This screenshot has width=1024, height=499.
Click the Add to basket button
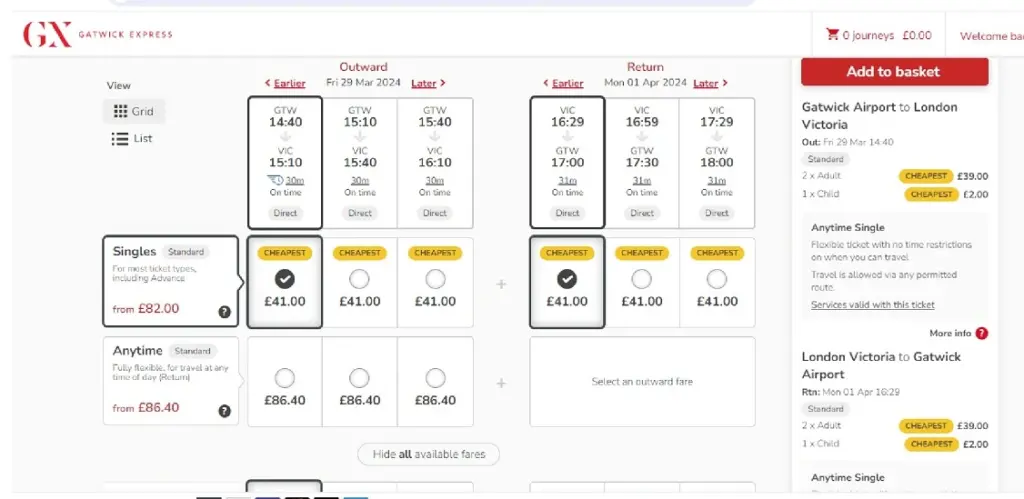(894, 72)
